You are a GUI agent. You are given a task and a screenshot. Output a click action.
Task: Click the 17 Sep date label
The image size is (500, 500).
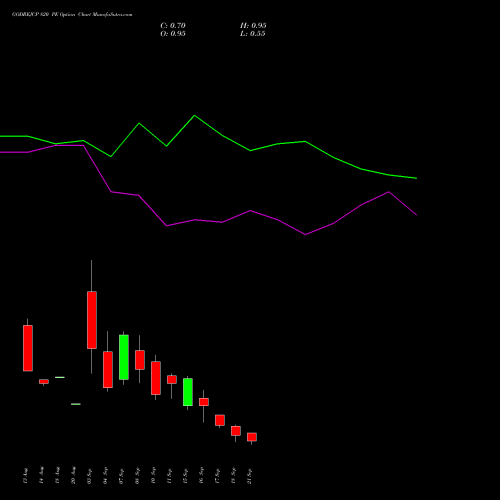(218, 476)
